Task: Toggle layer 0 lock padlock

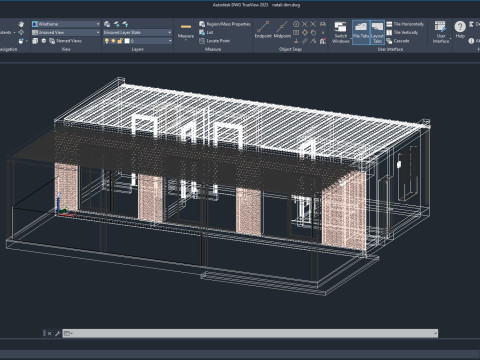Action: click(120, 41)
